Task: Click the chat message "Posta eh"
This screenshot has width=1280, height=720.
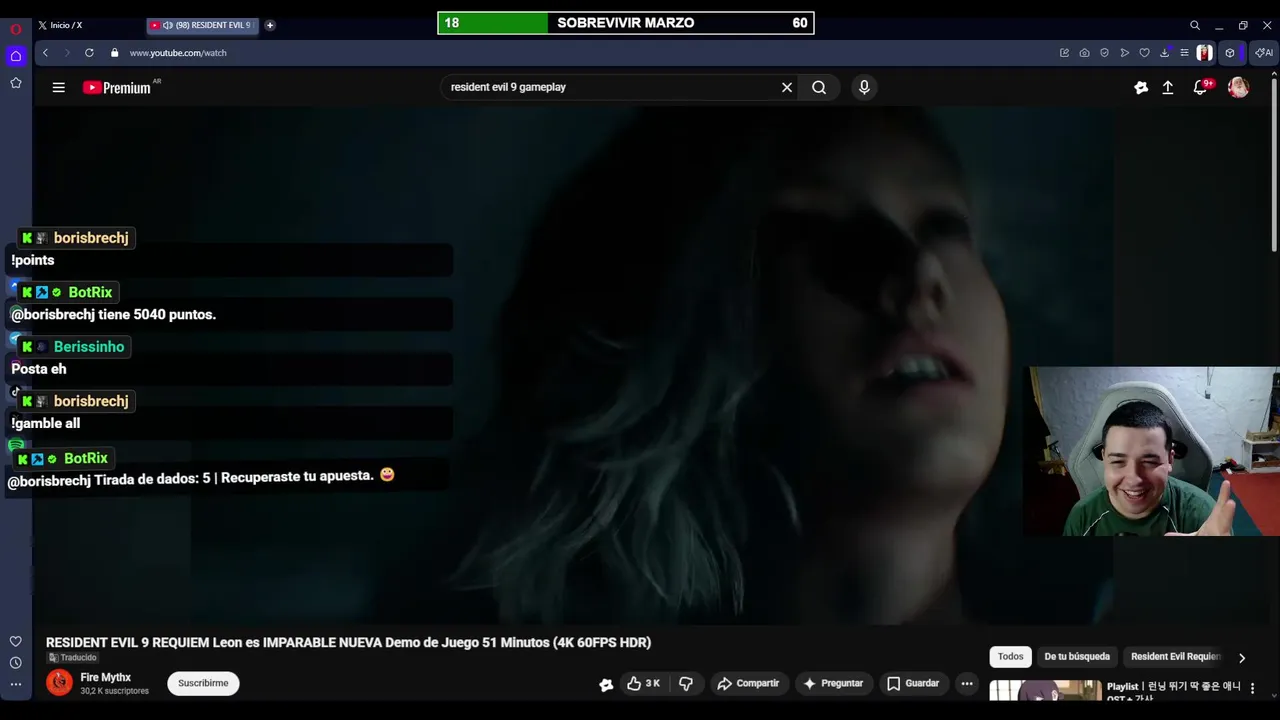Action: 39,369
